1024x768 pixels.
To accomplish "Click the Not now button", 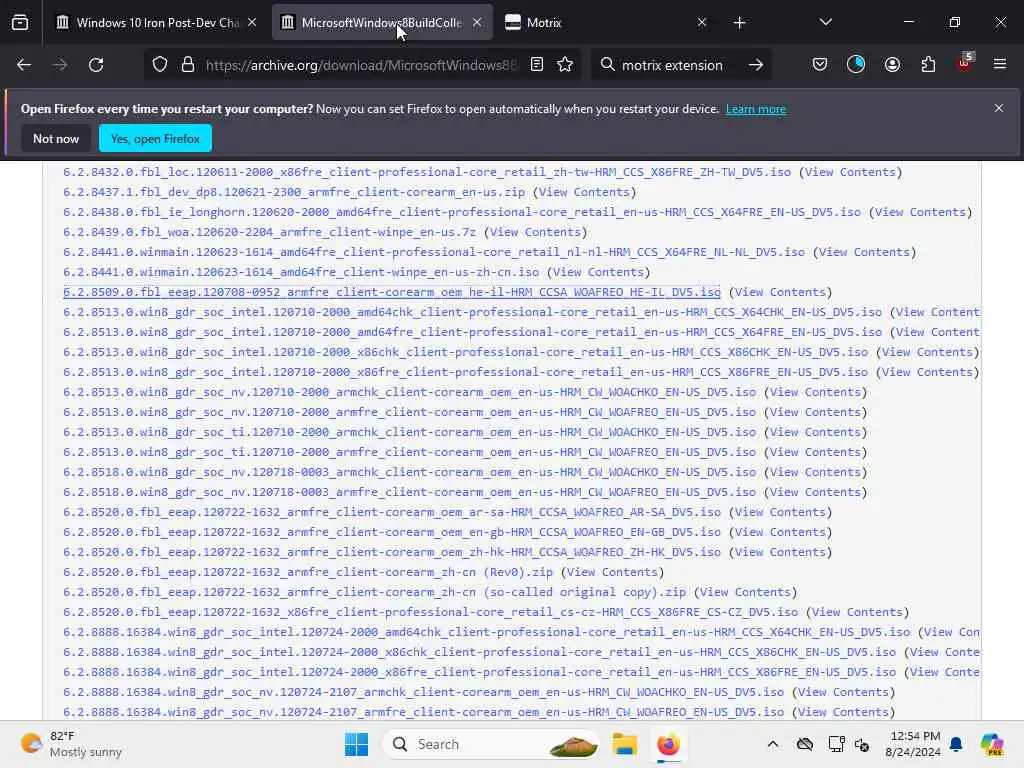I will coord(56,138).
